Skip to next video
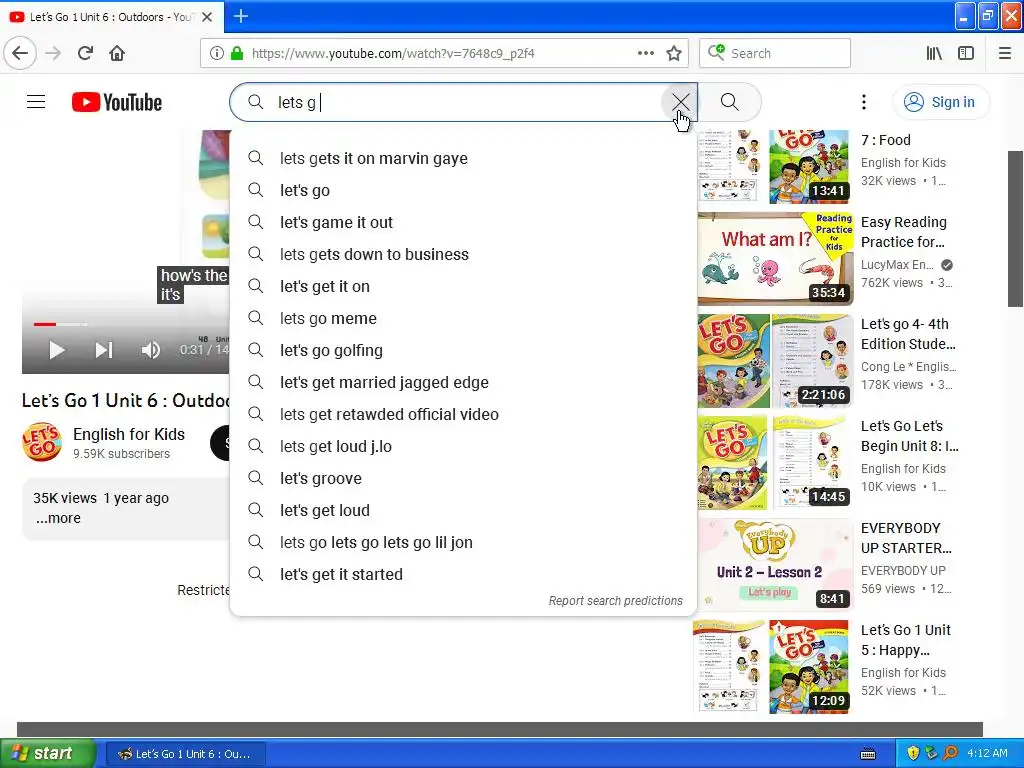The height and width of the screenshot is (768, 1024). coord(103,350)
